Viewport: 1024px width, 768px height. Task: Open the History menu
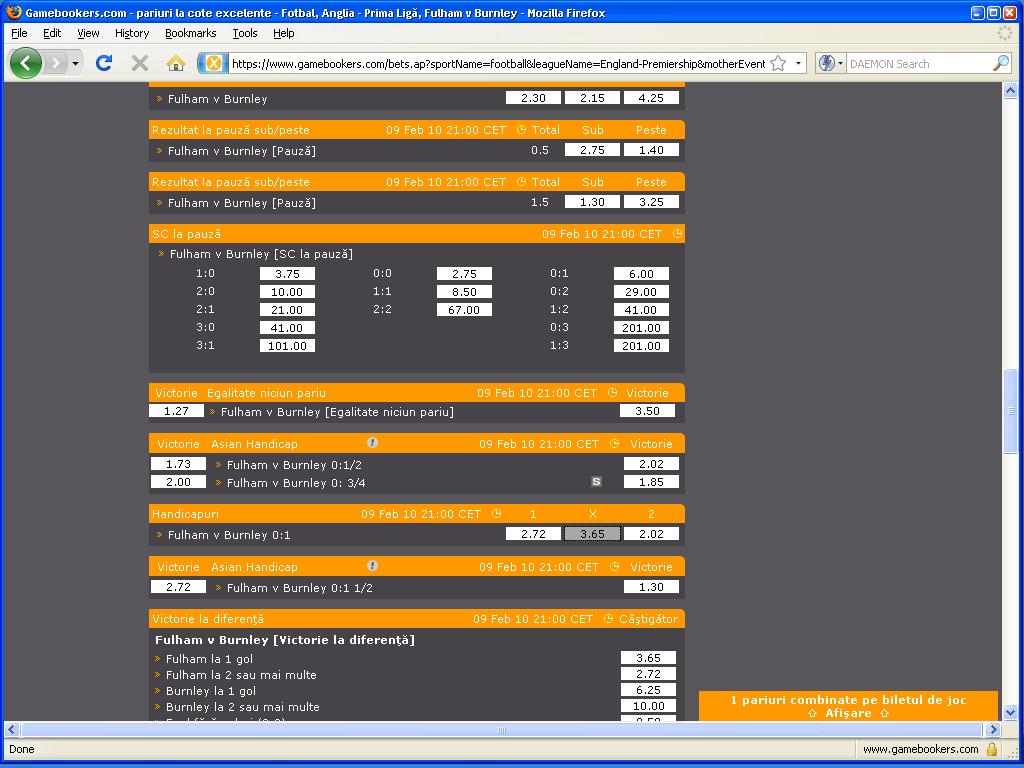point(132,33)
